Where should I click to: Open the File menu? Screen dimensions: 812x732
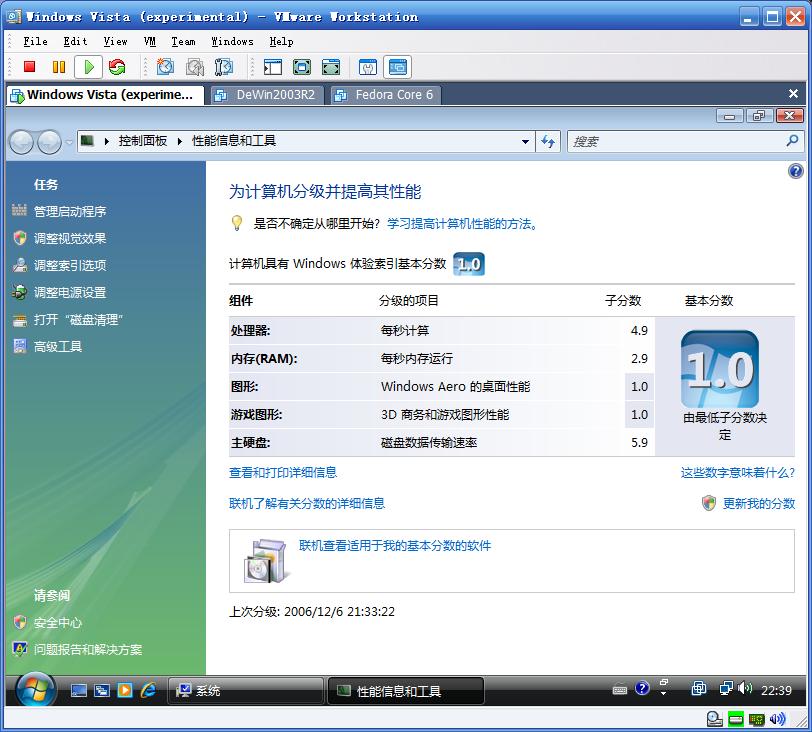[x=35, y=41]
